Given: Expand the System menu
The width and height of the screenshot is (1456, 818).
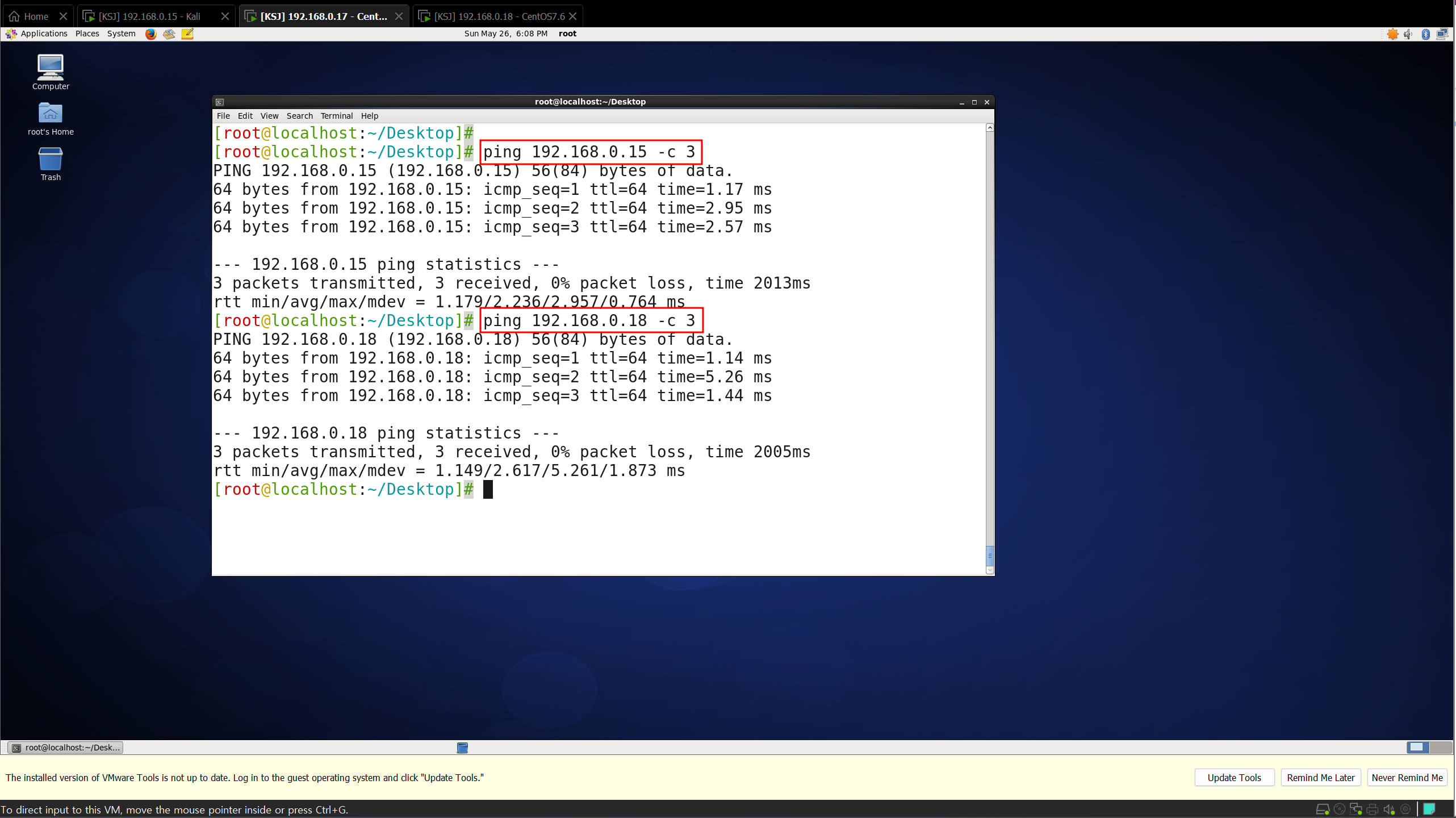Looking at the screenshot, I should click(x=121, y=34).
